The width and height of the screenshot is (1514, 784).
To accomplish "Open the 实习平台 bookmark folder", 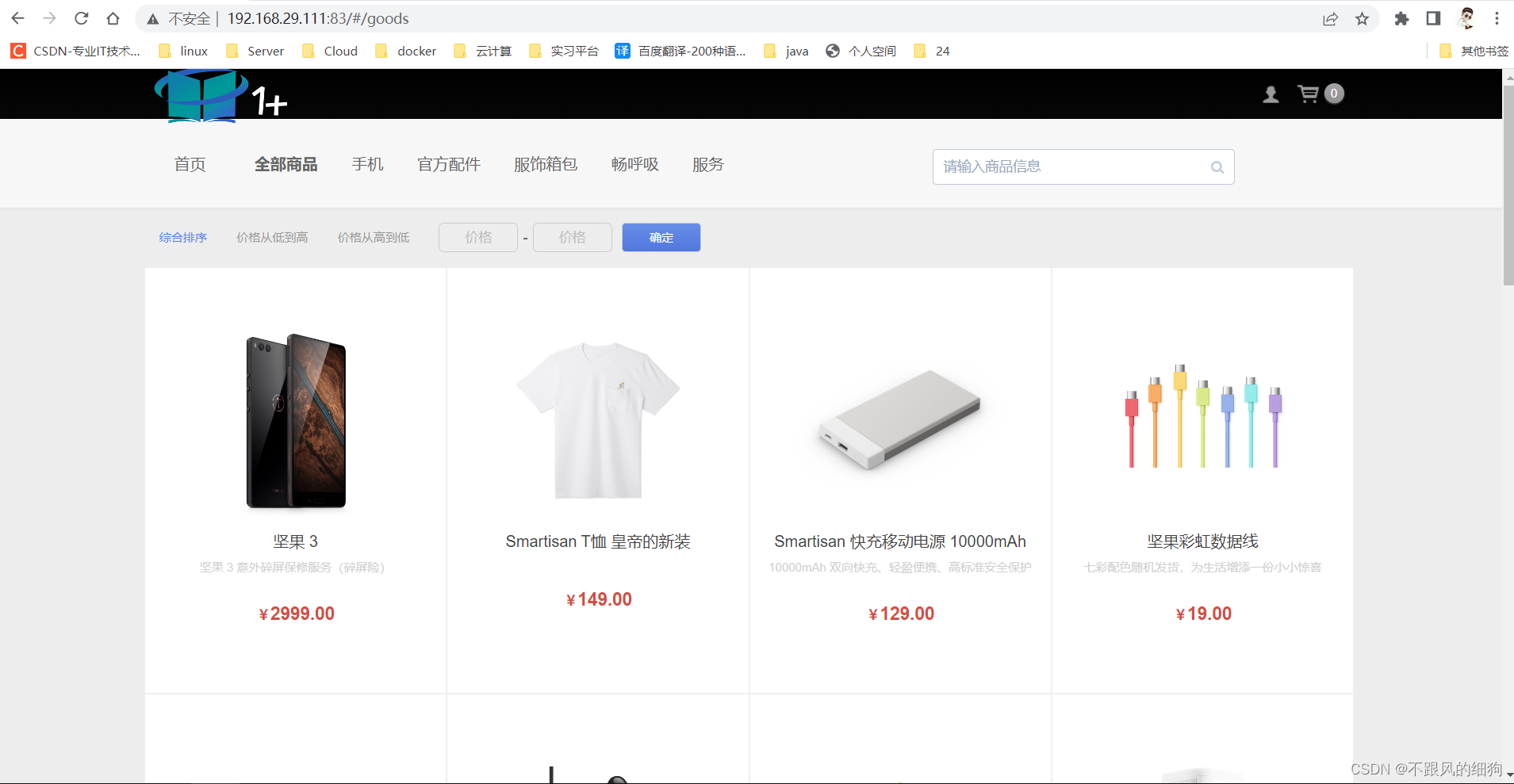I will click(x=563, y=51).
